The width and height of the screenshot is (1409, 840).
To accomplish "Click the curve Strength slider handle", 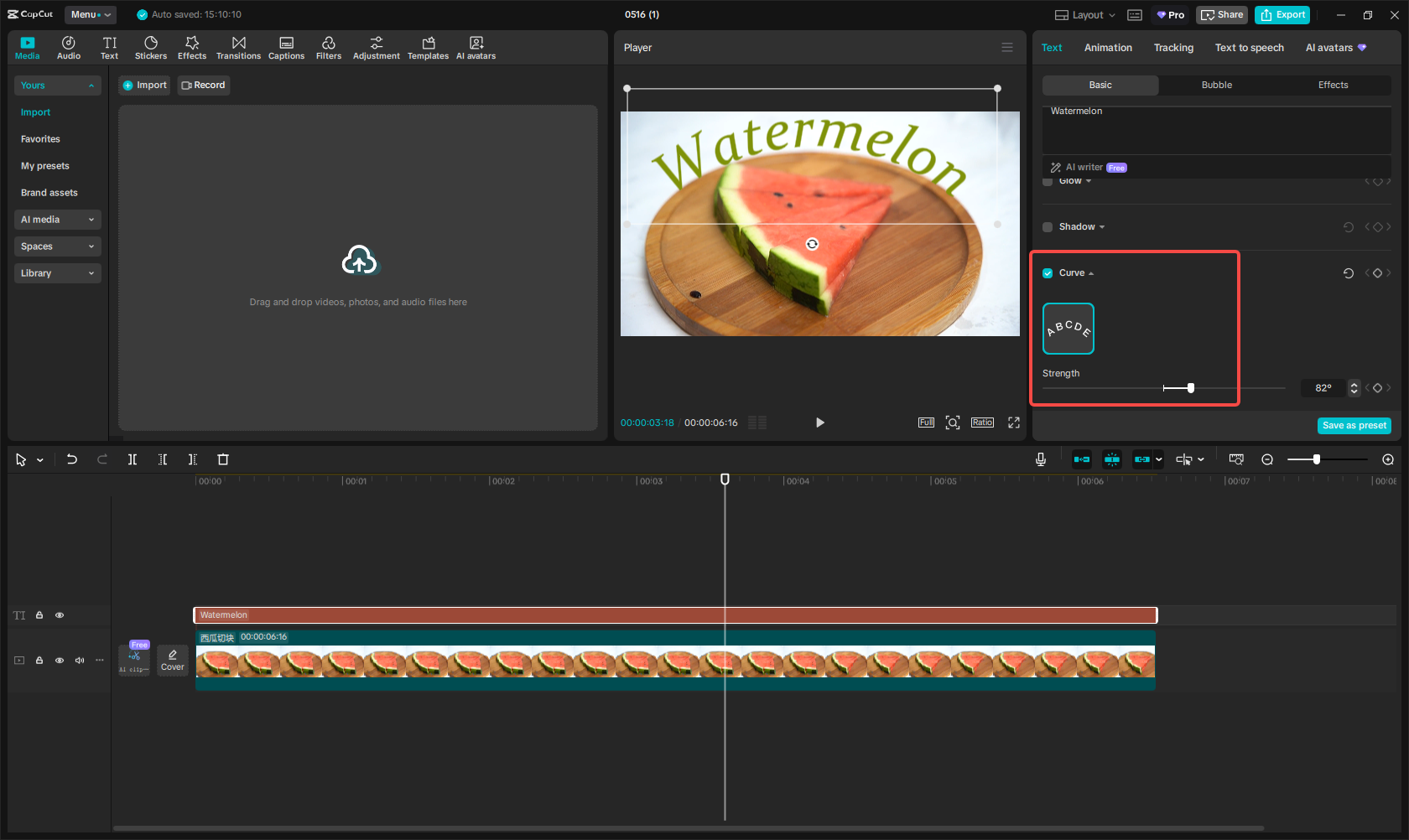I will 1190,388.
